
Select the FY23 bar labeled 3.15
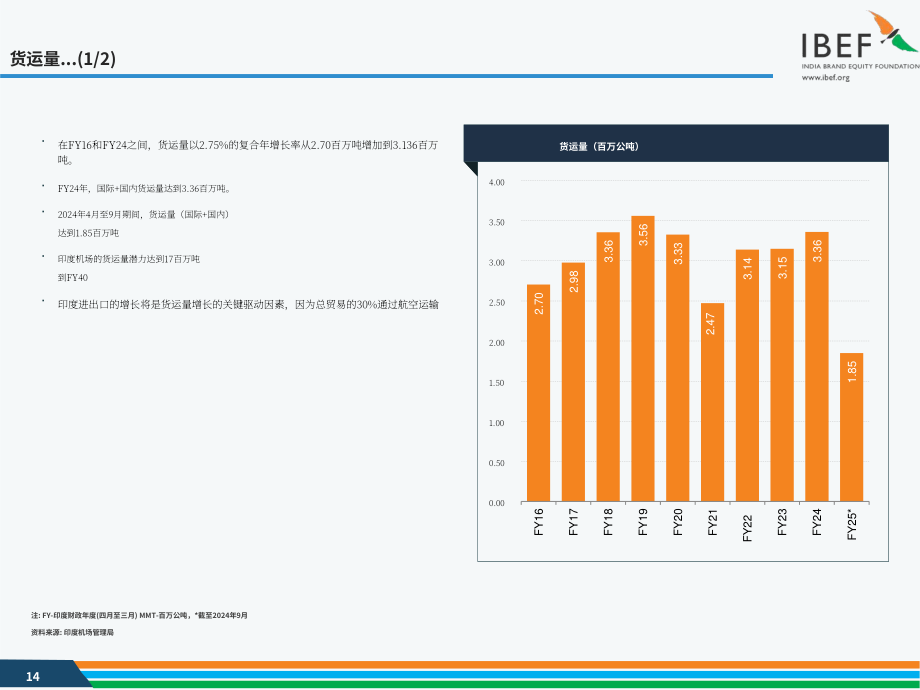782,376
